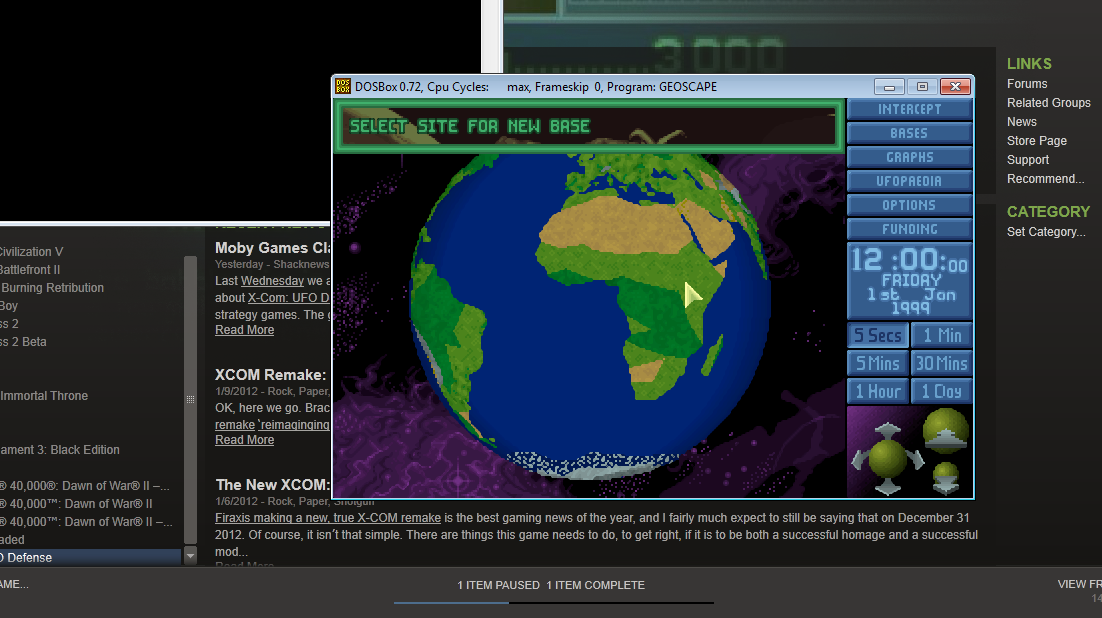
Task: Open the Bases screen
Action: tap(909, 134)
